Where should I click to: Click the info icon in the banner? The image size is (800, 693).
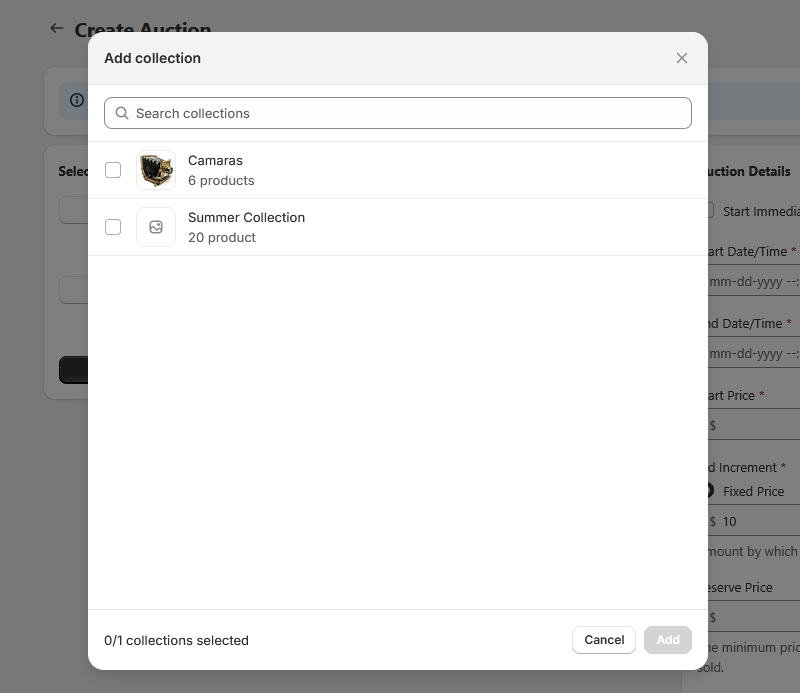pyautogui.click(x=77, y=100)
